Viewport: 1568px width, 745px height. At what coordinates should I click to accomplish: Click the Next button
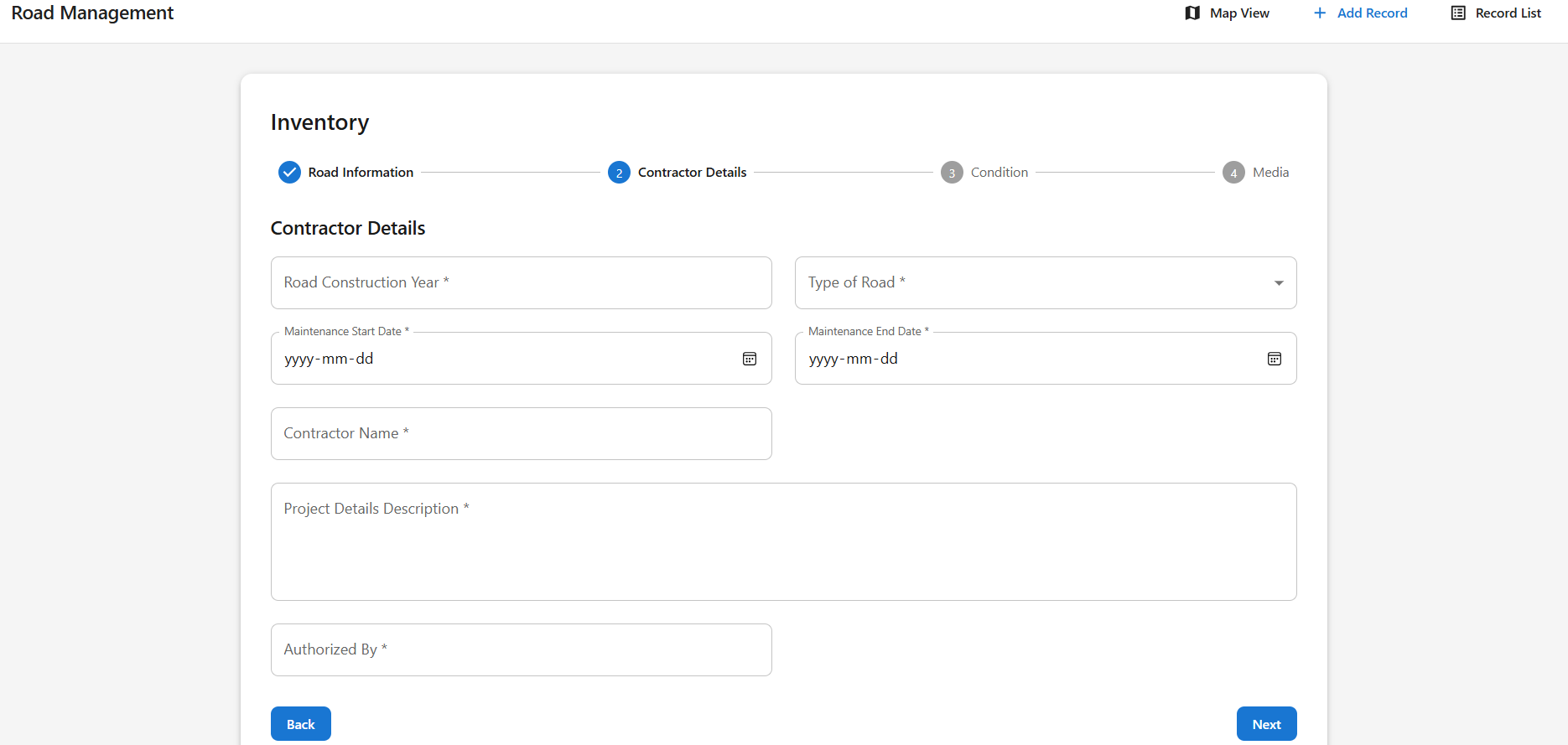[x=1266, y=724]
